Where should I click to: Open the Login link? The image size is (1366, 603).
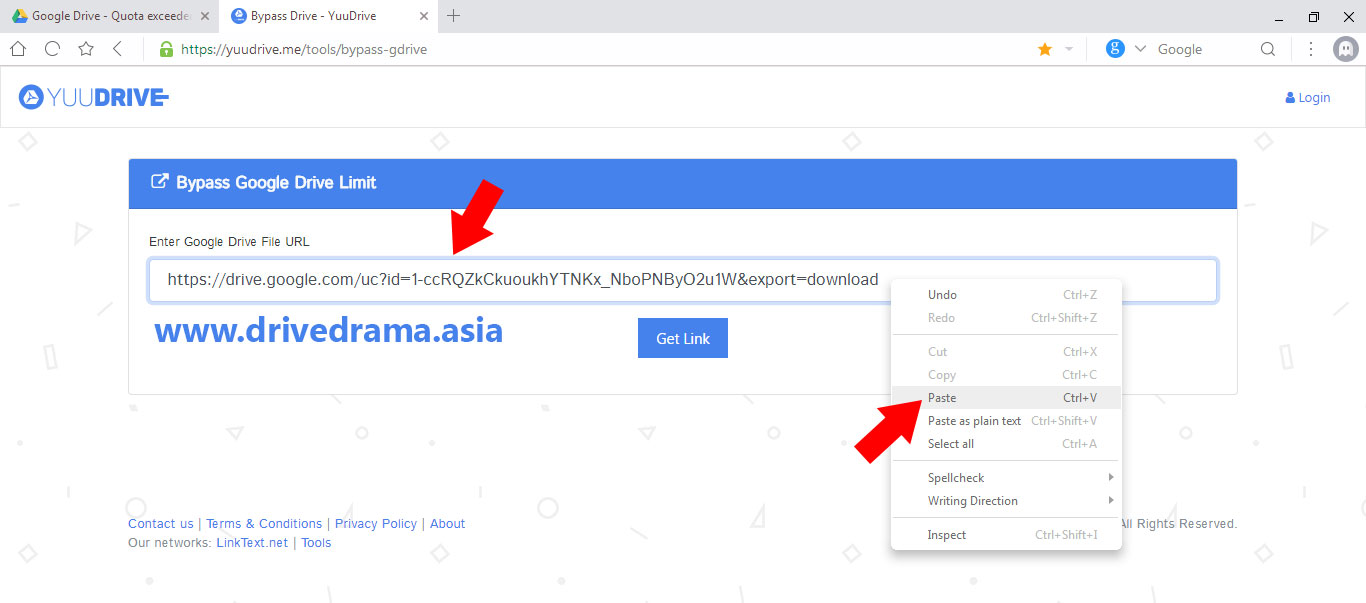[x=1308, y=97]
